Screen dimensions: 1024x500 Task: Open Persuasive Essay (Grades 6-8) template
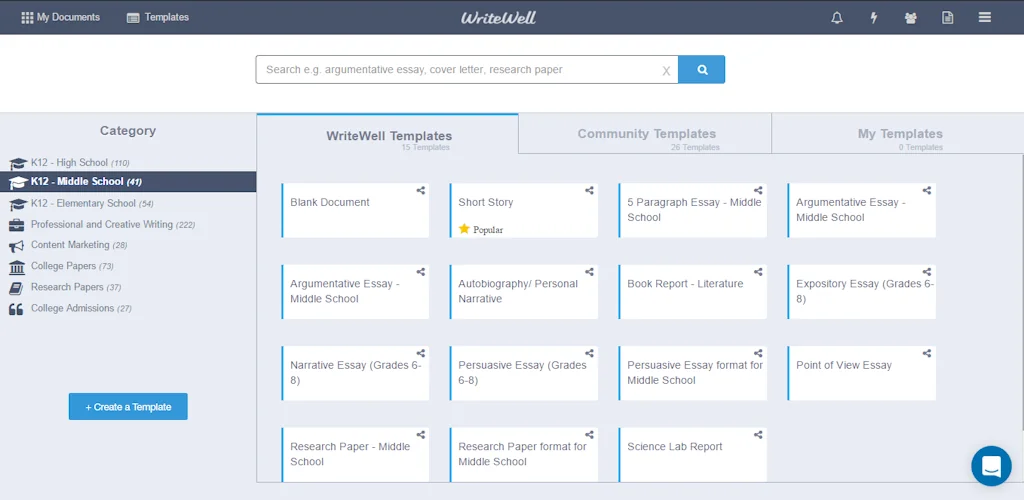524,373
